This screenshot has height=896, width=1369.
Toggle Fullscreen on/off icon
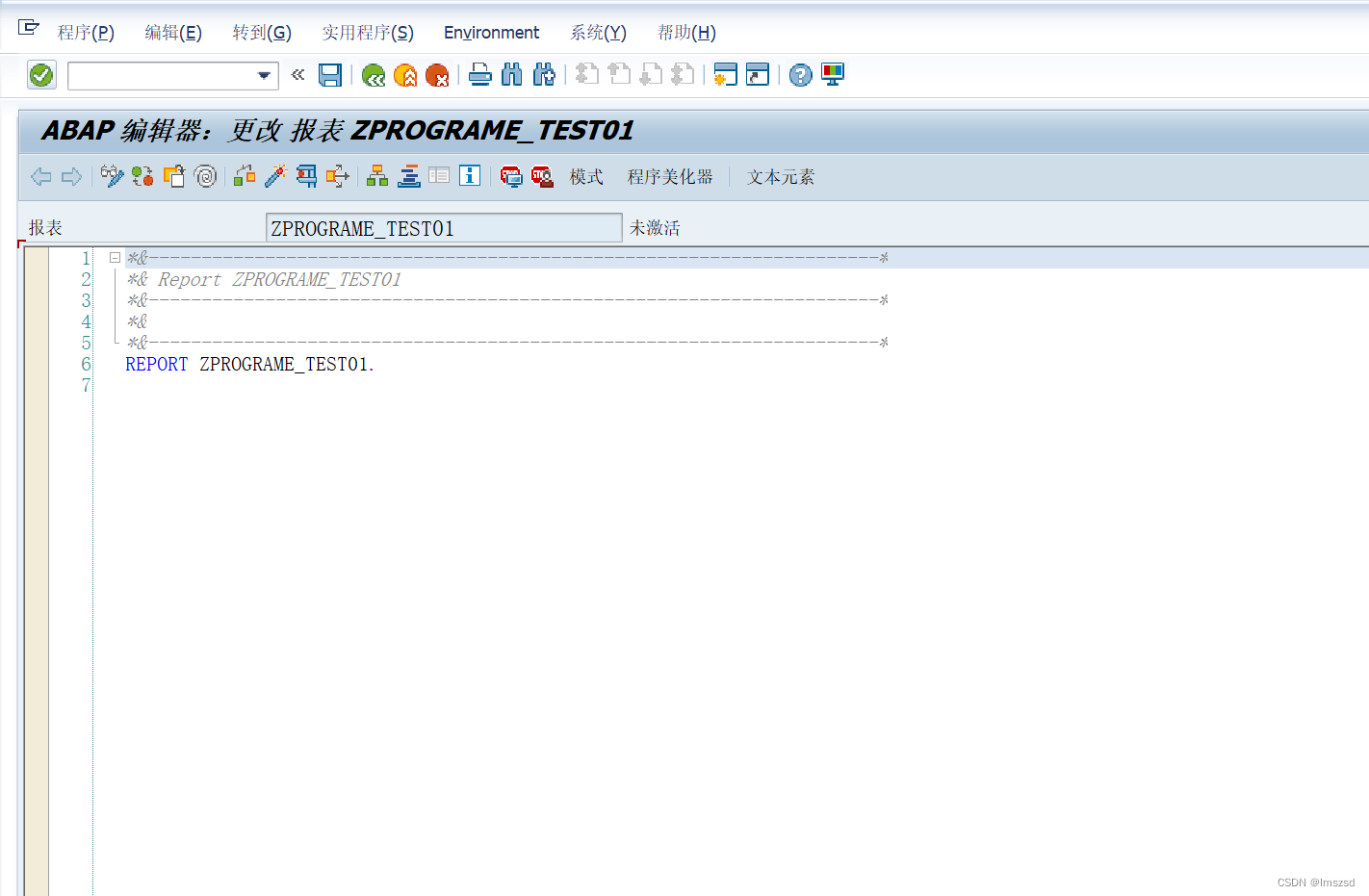click(439, 176)
